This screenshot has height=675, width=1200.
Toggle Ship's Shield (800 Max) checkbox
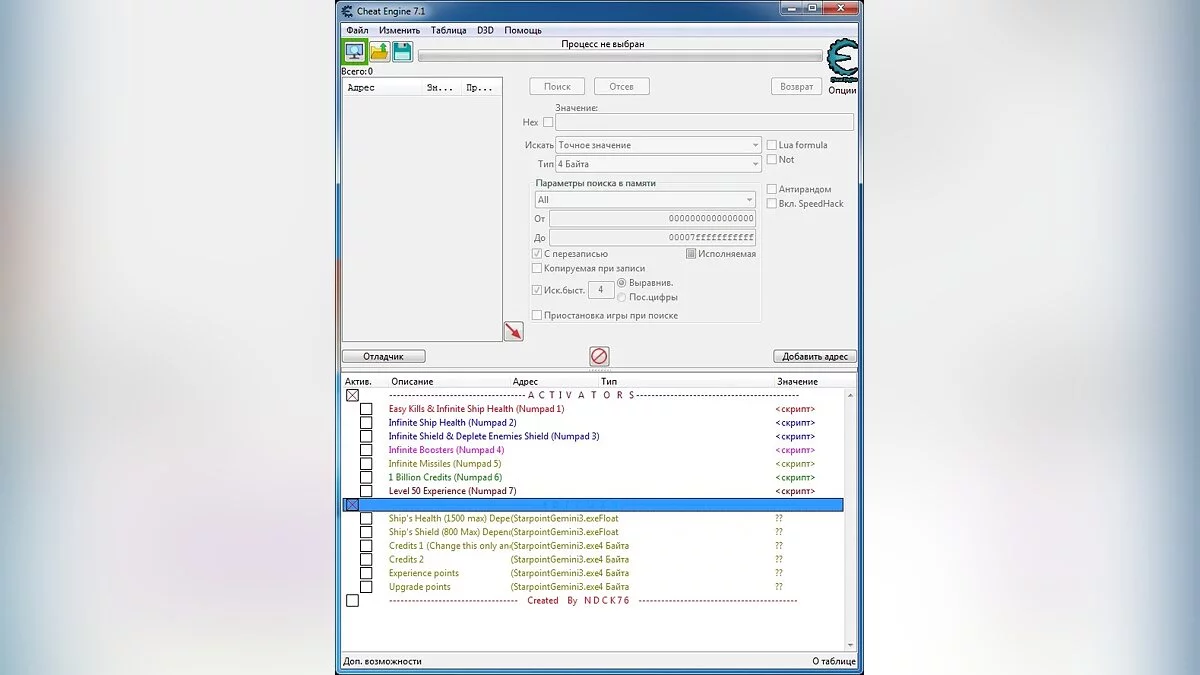coord(366,532)
